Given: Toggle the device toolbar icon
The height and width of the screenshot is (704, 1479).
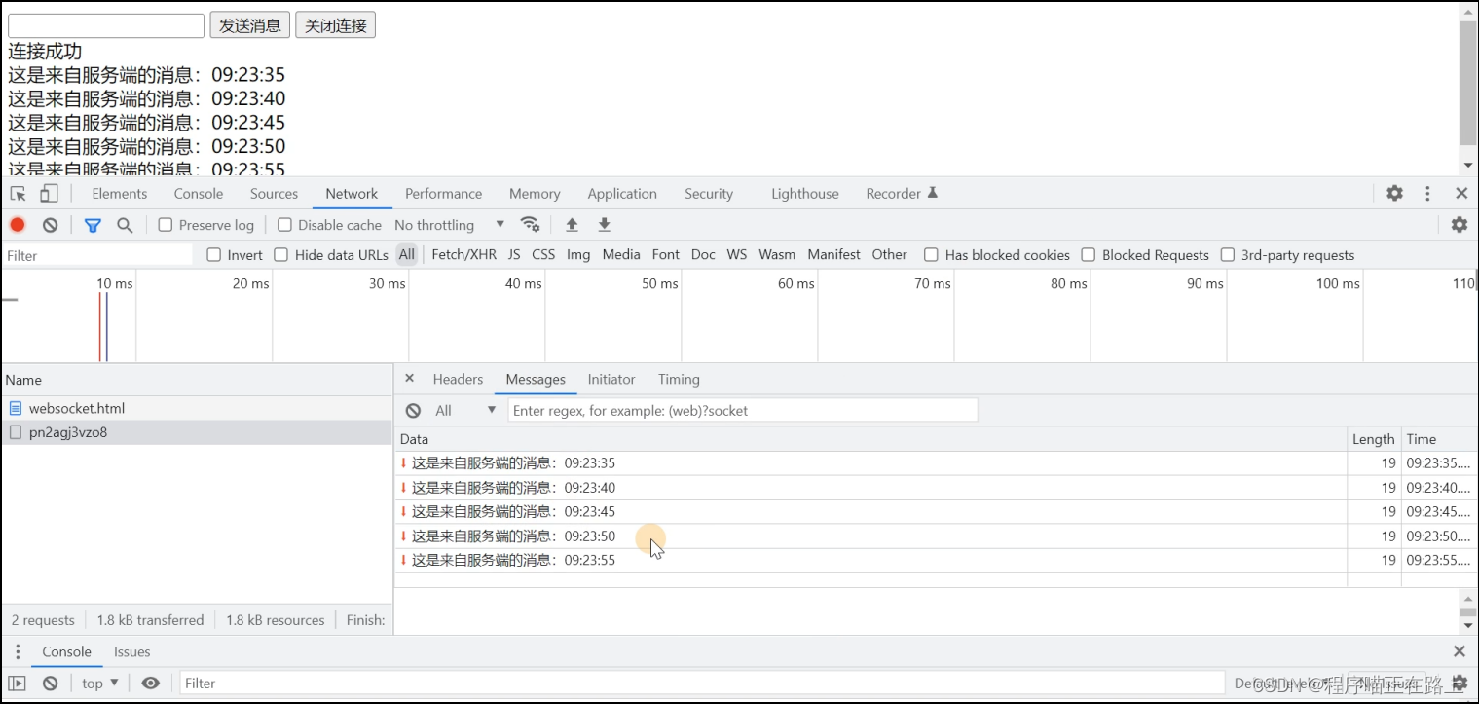Looking at the screenshot, I should [x=49, y=194].
